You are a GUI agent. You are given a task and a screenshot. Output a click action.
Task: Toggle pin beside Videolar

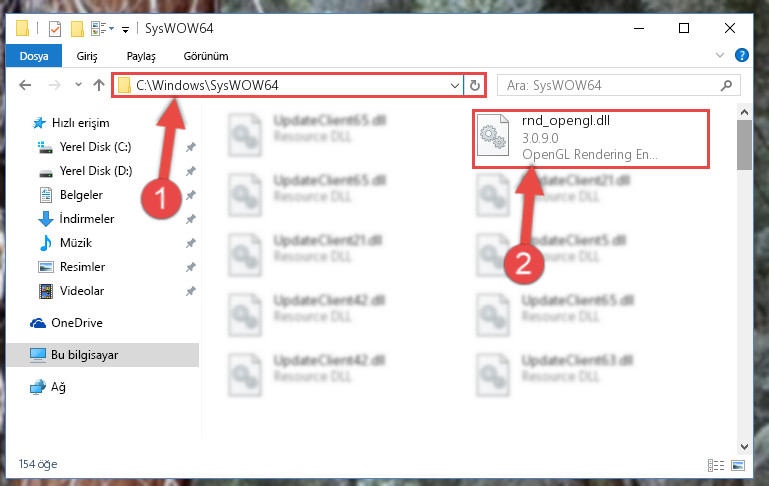191,291
